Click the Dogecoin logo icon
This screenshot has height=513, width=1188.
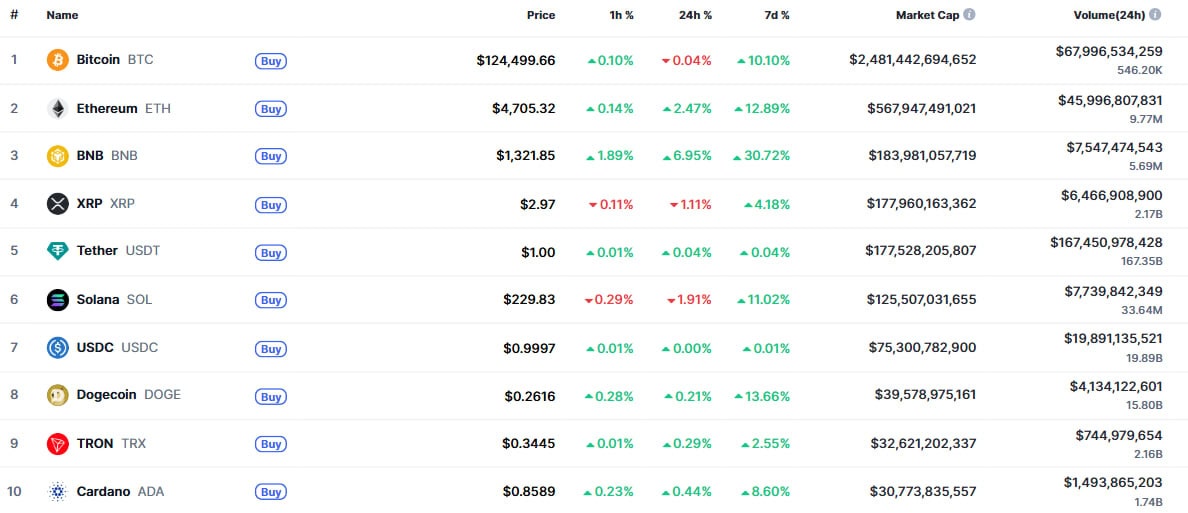[x=58, y=396]
